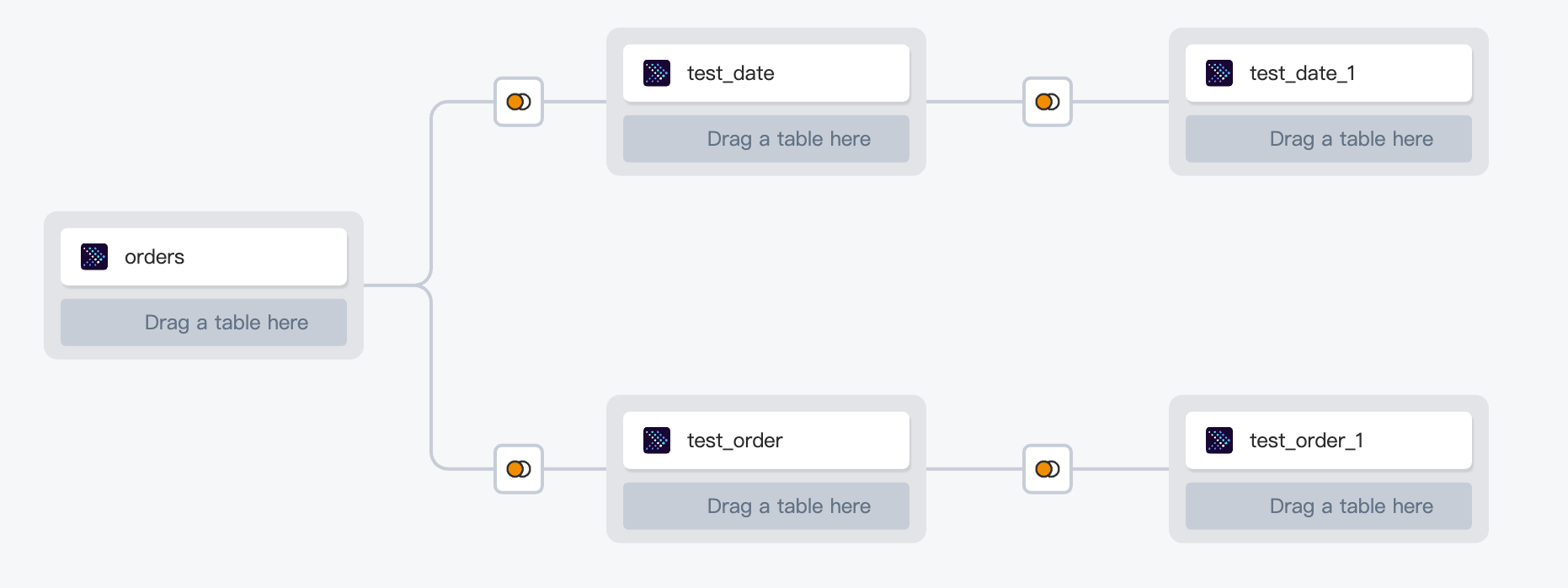The image size is (1568, 588).
Task: Click the test_date_1 table icon
Action: (1219, 73)
